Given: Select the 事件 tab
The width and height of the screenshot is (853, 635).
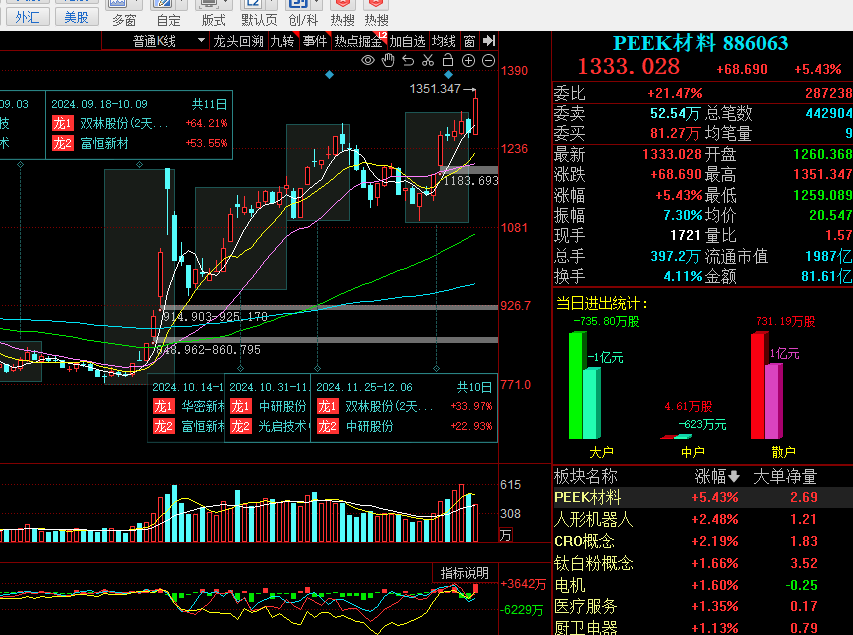Looking at the screenshot, I should [x=315, y=41].
